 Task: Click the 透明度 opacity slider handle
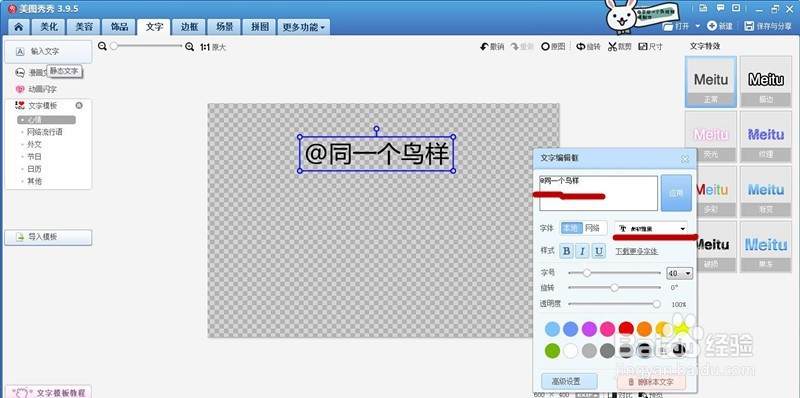pyautogui.click(x=657, y=304)
